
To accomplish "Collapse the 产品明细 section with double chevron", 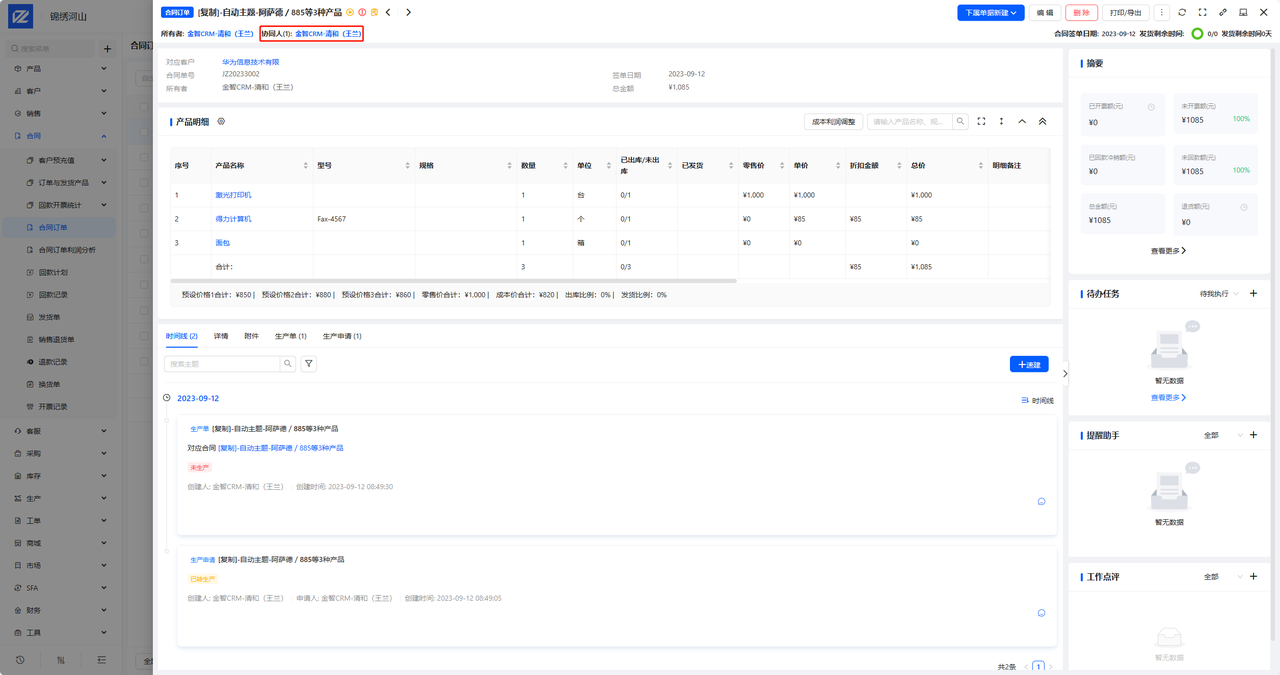I will [x=1042, y=122].
